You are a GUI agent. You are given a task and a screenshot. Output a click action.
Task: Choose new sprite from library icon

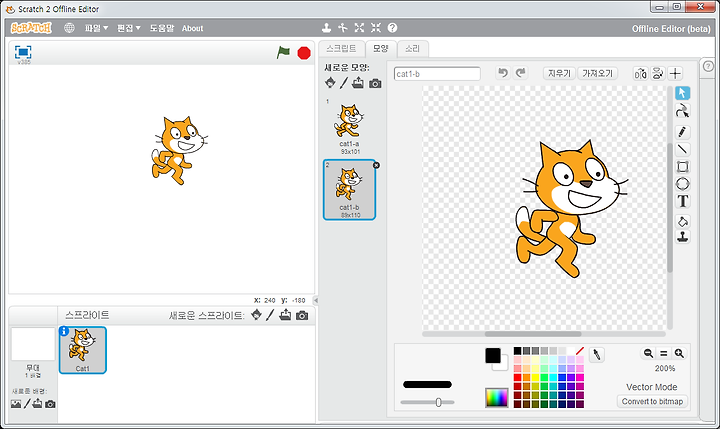(x=256, y=315)
